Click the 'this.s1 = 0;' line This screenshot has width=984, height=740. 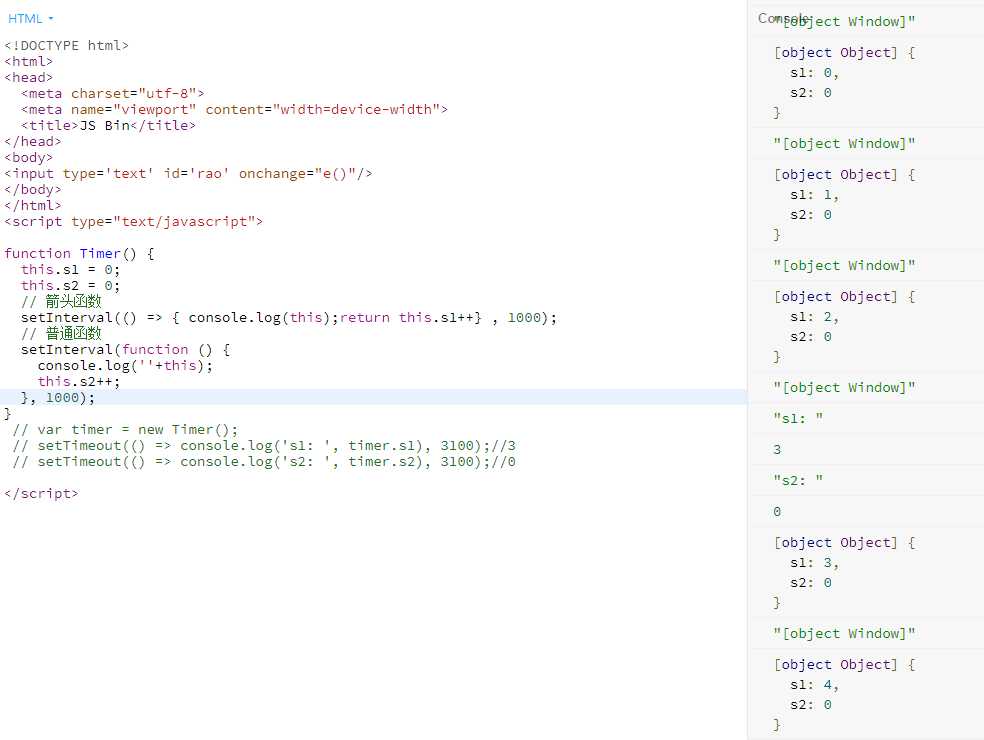pos(70,269)
